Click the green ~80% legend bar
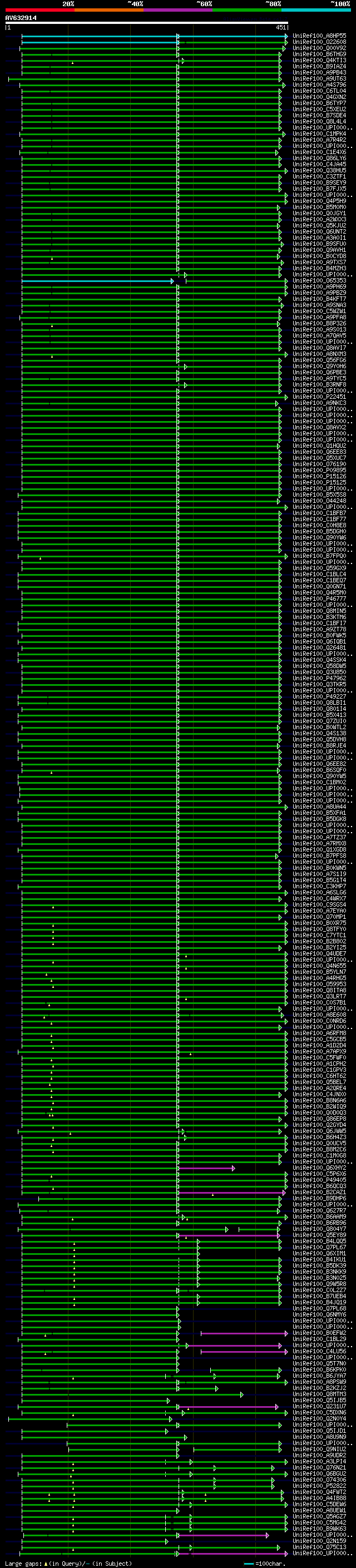 247,10
